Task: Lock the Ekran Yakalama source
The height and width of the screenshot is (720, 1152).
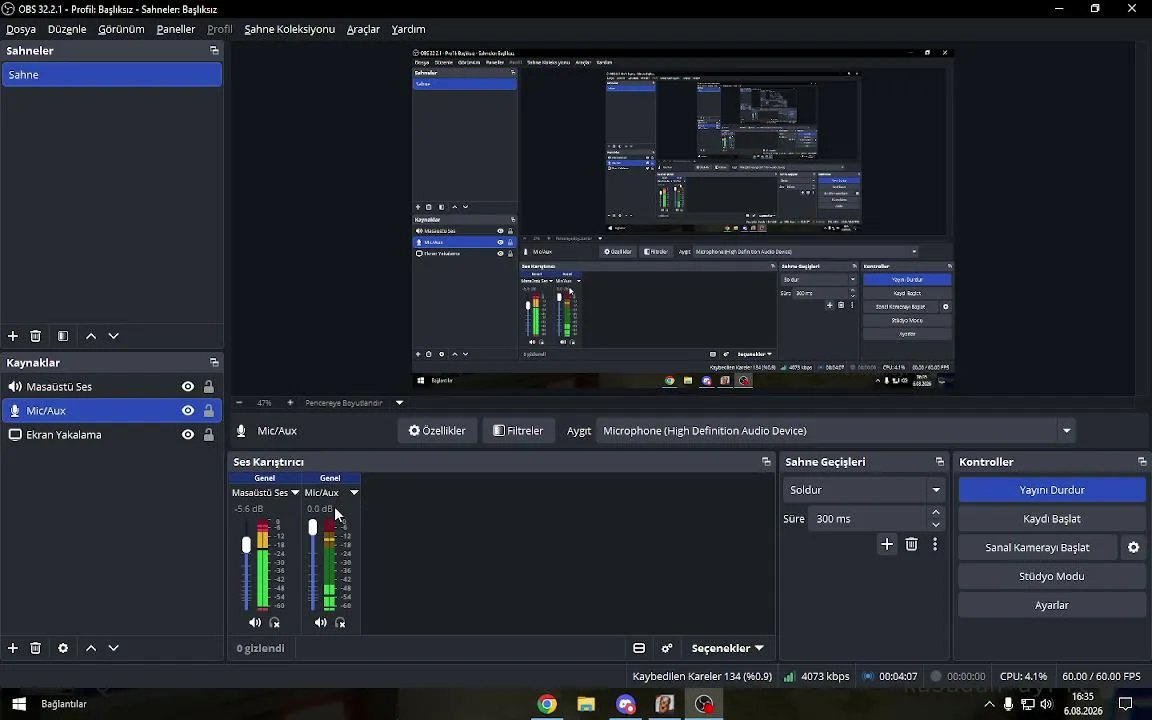Action: click(209, 435)
